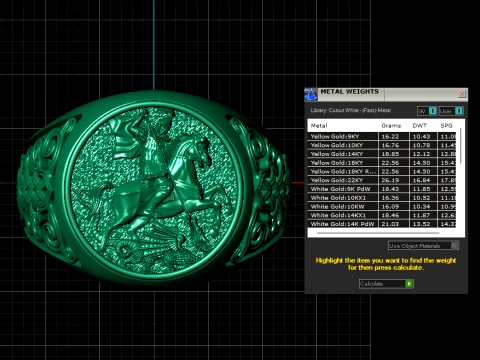480x360 pixels.
Task: Select the White Gold:9K PdW row
Action: tap(382, 189)
